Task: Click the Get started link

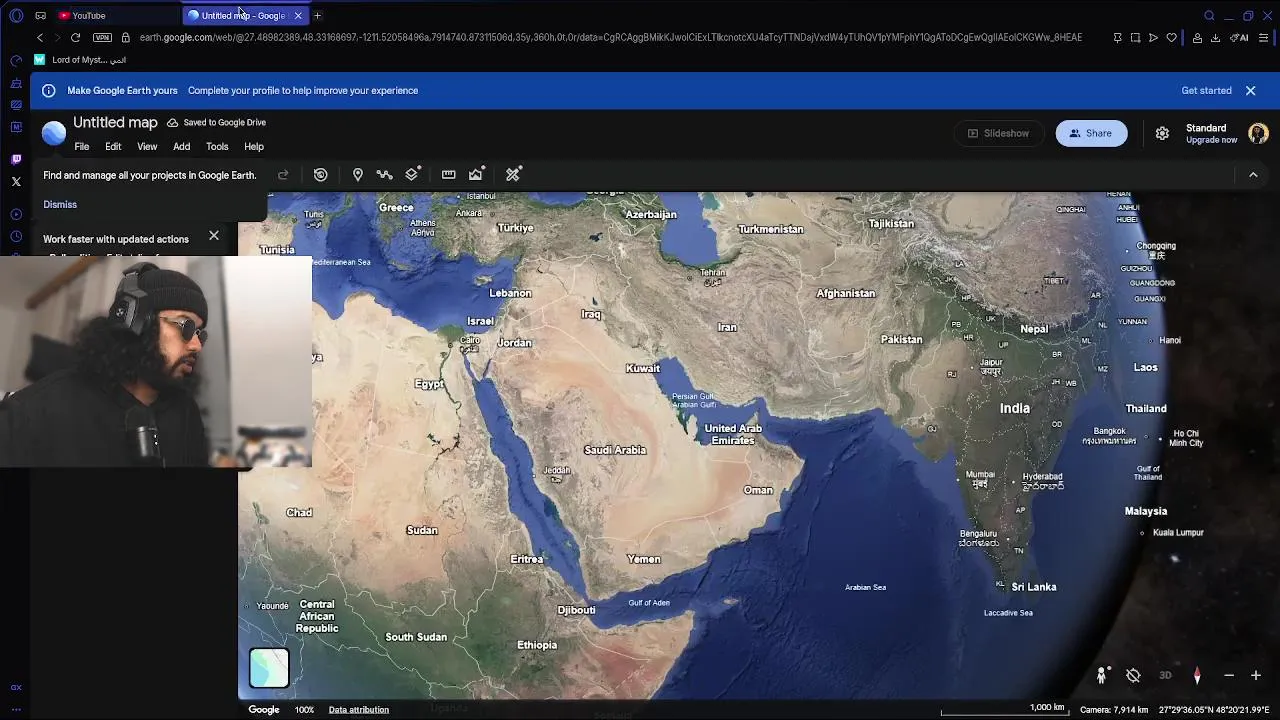Action: [1206, 90]
